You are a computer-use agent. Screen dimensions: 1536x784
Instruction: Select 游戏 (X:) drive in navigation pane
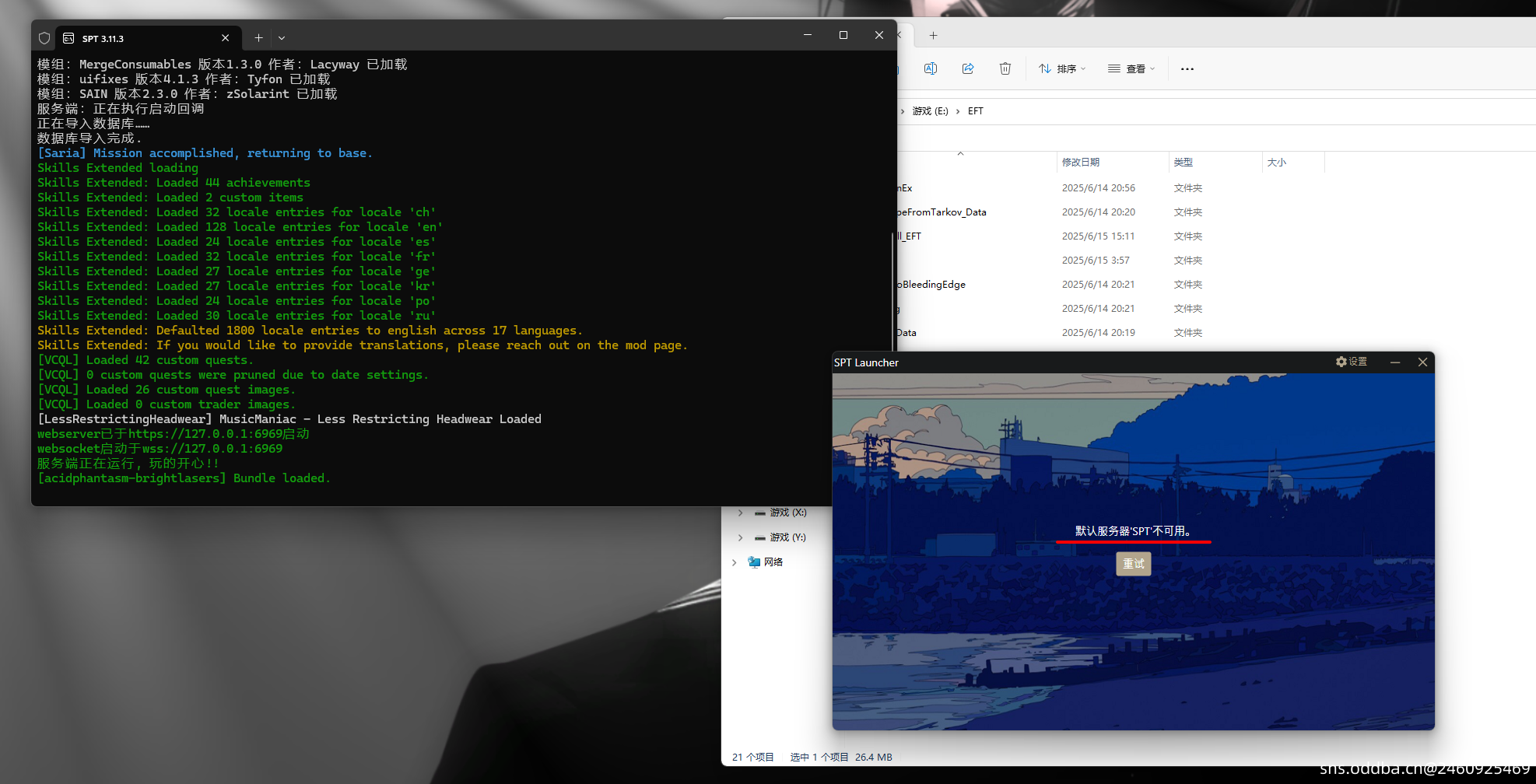click(x=780, y=513)
